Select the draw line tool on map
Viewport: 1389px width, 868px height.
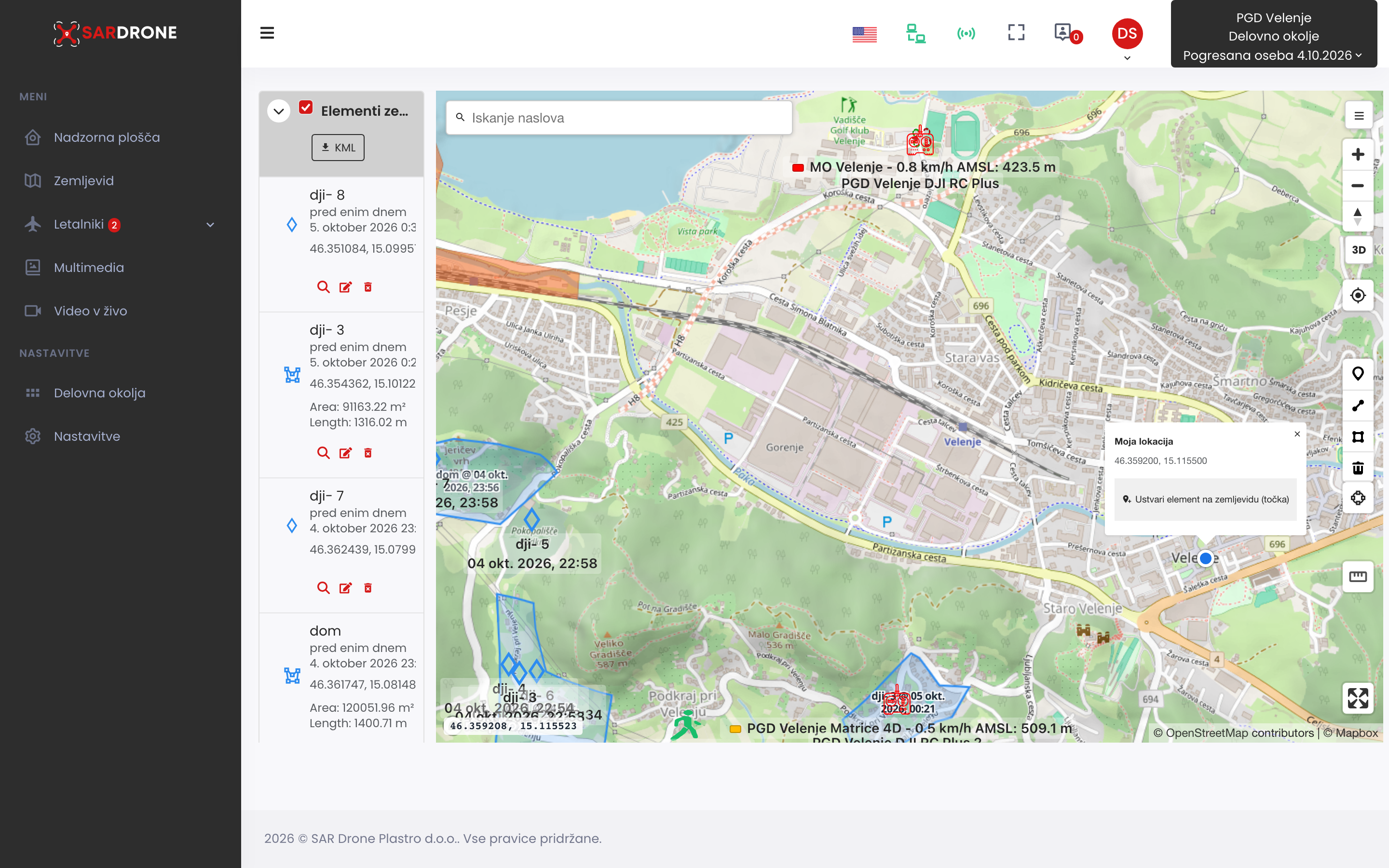pyautogui.click(x=1358, y=405)
